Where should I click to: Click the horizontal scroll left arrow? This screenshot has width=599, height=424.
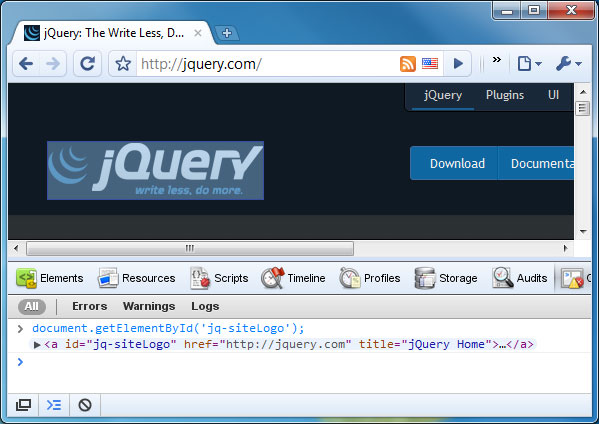(x=16, y=248)
